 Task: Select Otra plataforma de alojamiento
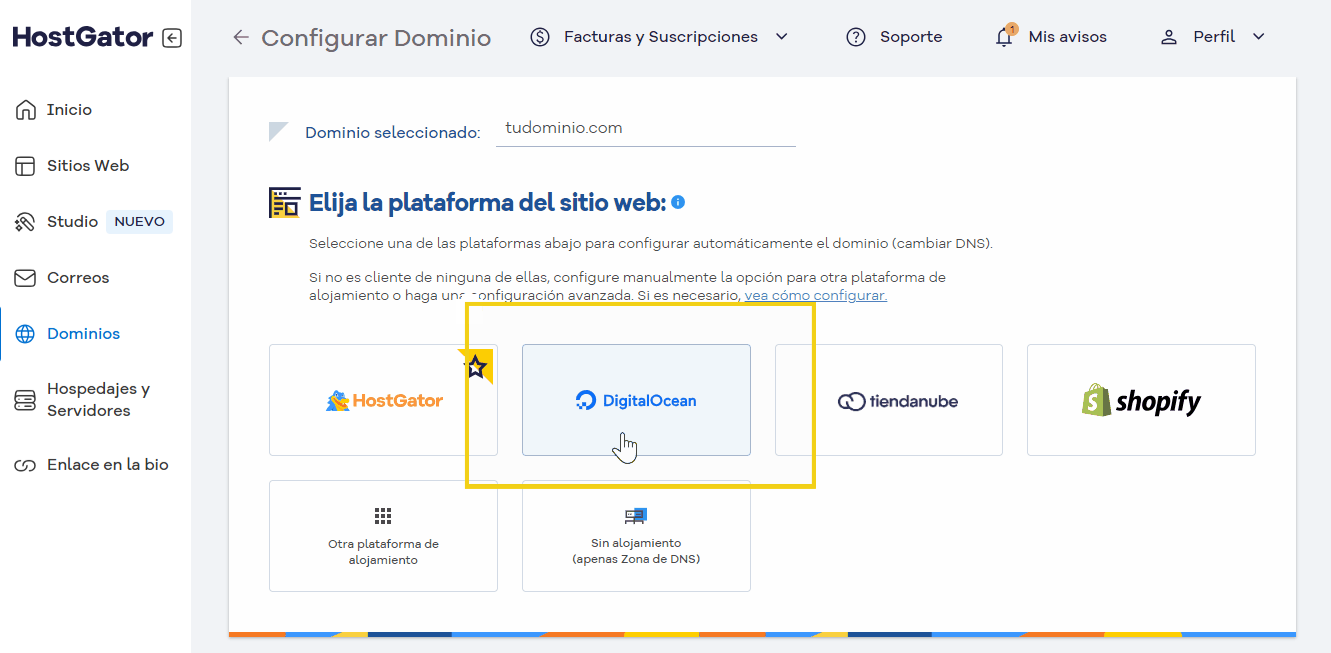[383, 536]
